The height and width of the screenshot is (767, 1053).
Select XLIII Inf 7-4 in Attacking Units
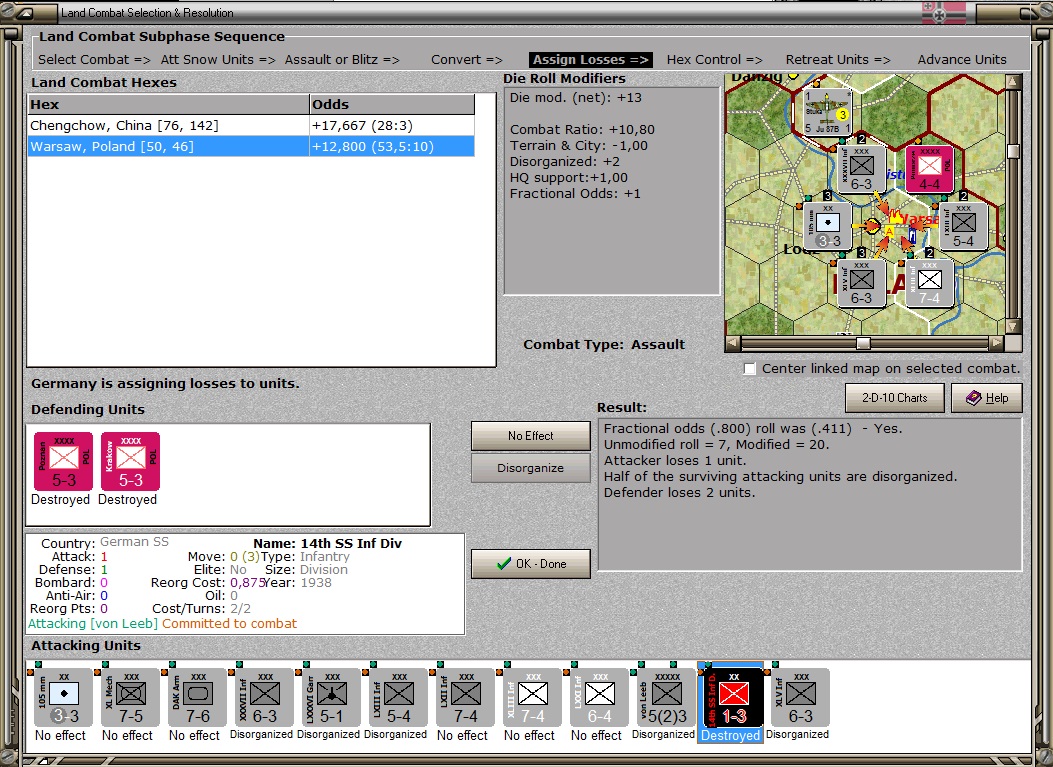click(532, 698)
